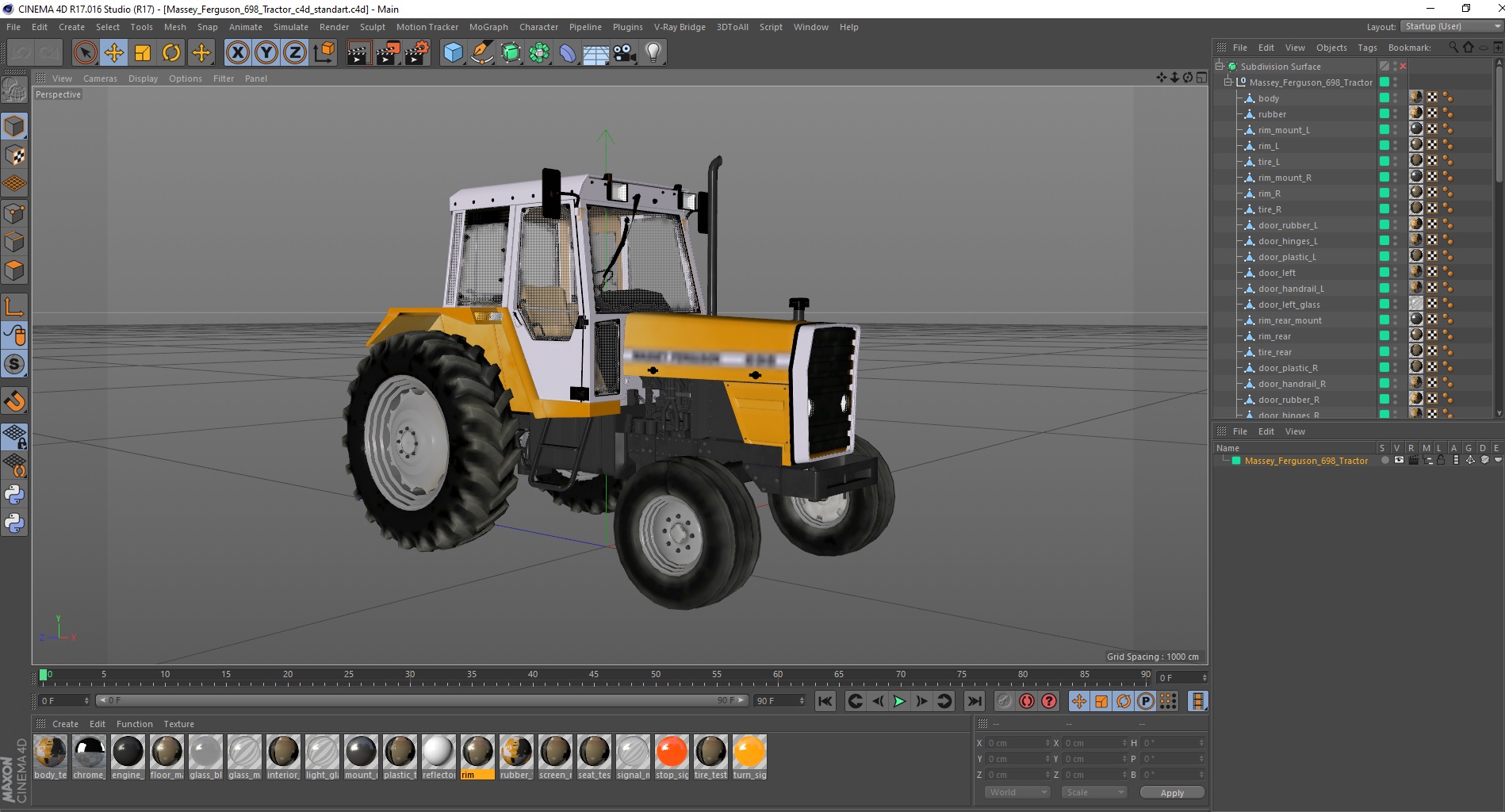Open the V-Ray Bridge menu

point(680,27)
